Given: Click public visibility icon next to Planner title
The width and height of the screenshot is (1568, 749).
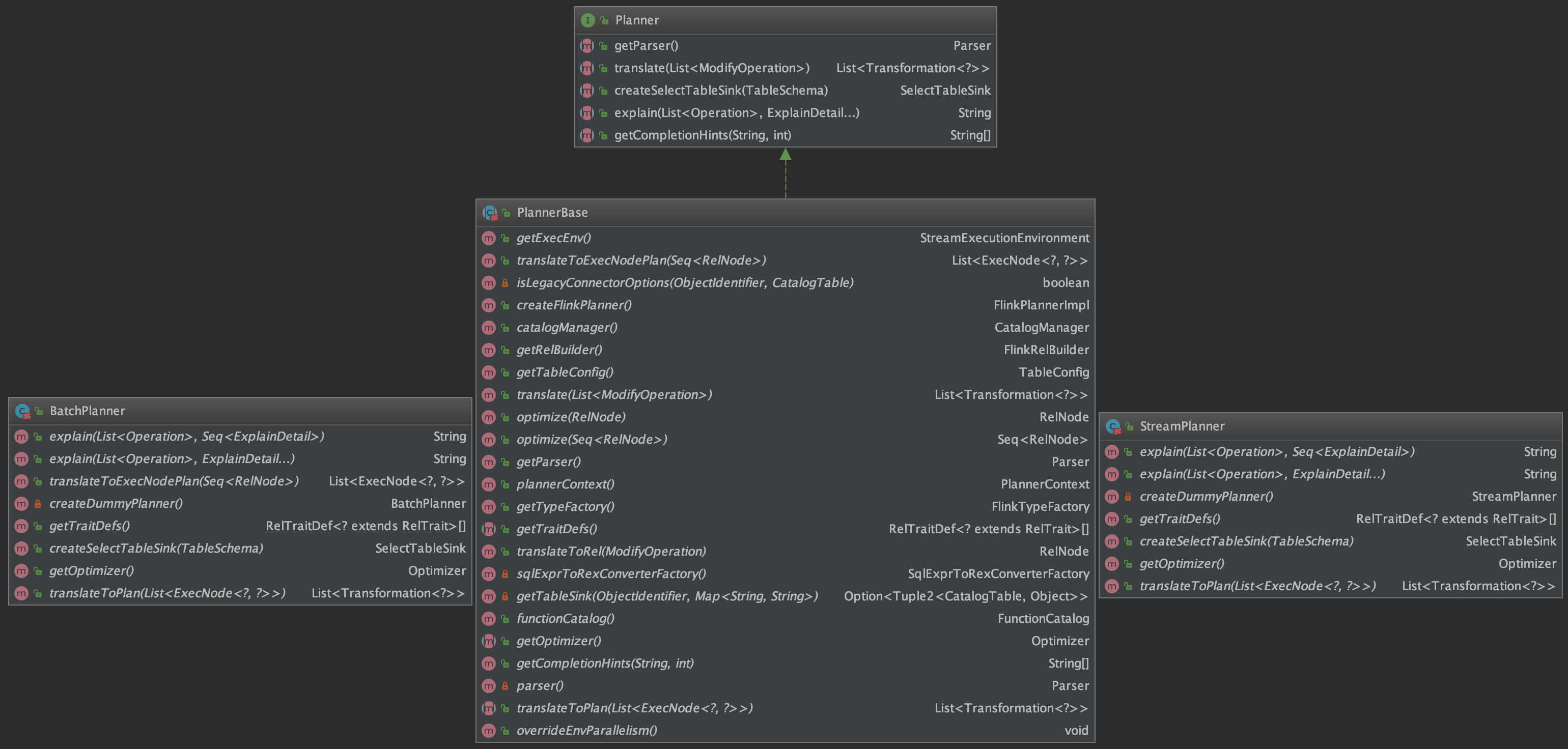Looking at the screenshot, I should click(x=604, y=20).
